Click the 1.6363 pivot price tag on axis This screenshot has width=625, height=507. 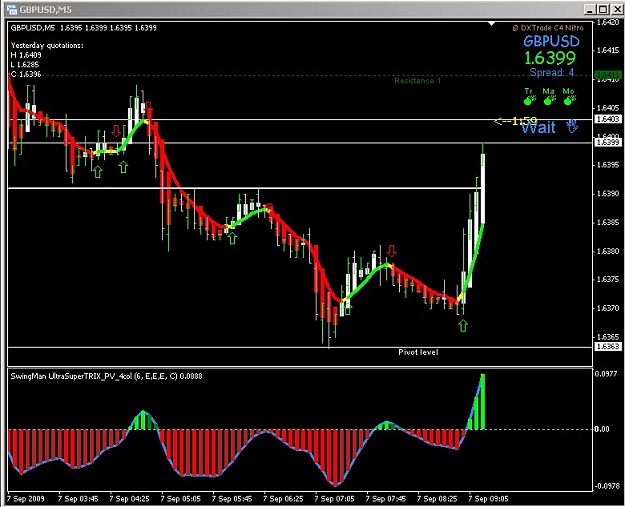pos(607,346)
